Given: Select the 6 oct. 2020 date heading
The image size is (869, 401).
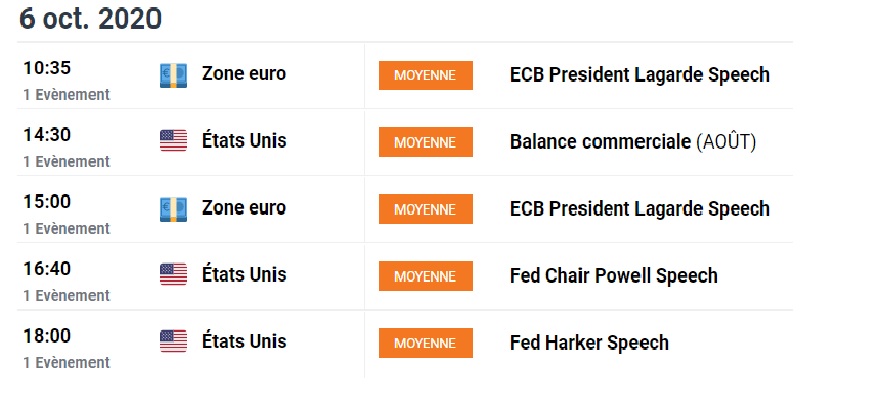Looking at the screenshot, I should (x=90, y=19).
